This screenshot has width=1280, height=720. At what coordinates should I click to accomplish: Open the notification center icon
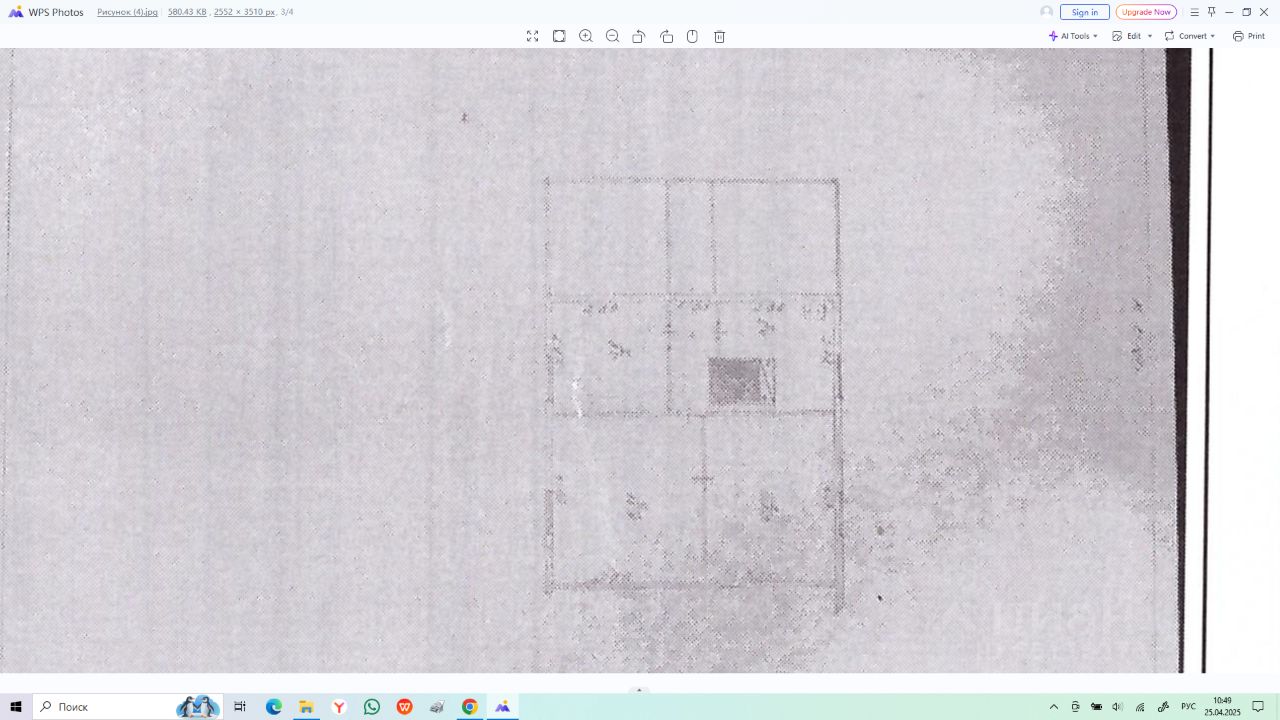[x=1258, y=707]
